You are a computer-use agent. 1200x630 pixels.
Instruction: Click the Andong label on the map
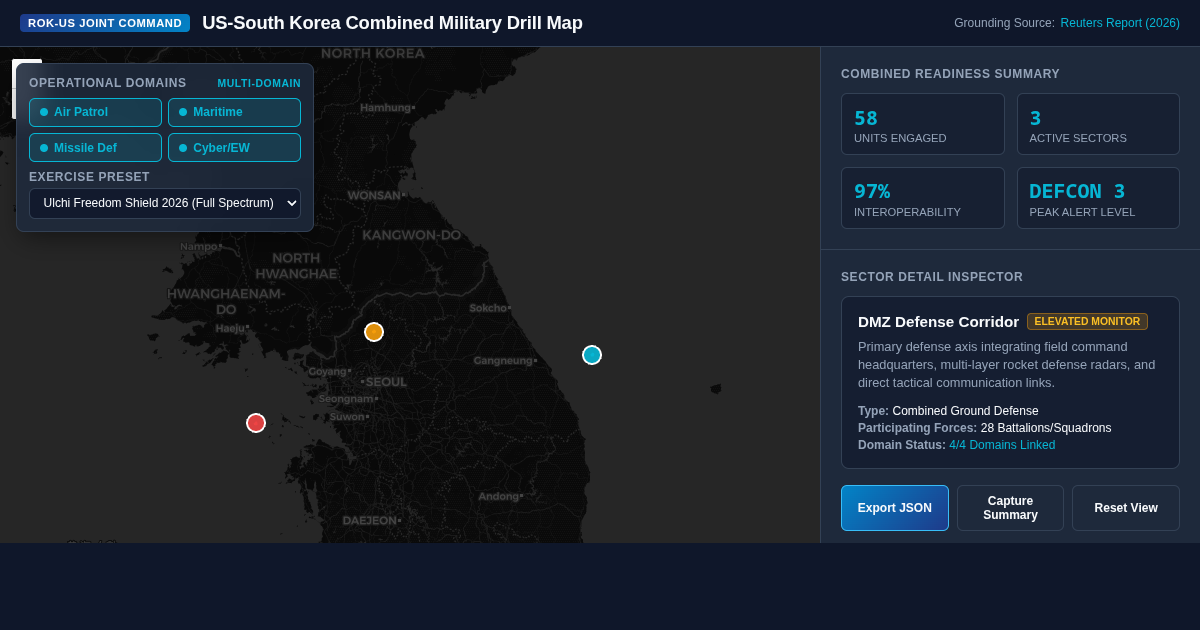click(500, 496)
